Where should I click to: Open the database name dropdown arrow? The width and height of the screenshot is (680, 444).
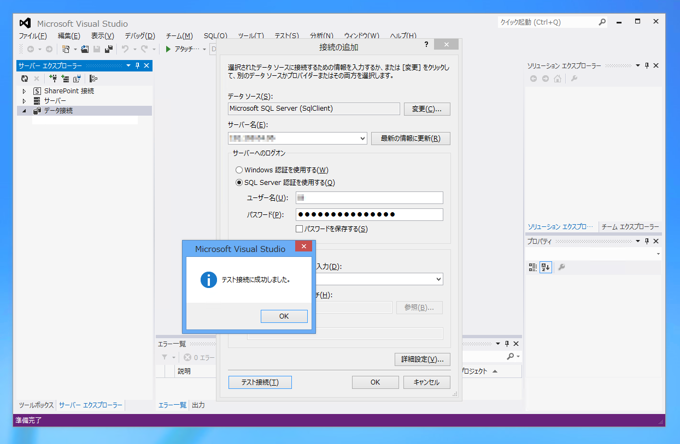point(438,279)
